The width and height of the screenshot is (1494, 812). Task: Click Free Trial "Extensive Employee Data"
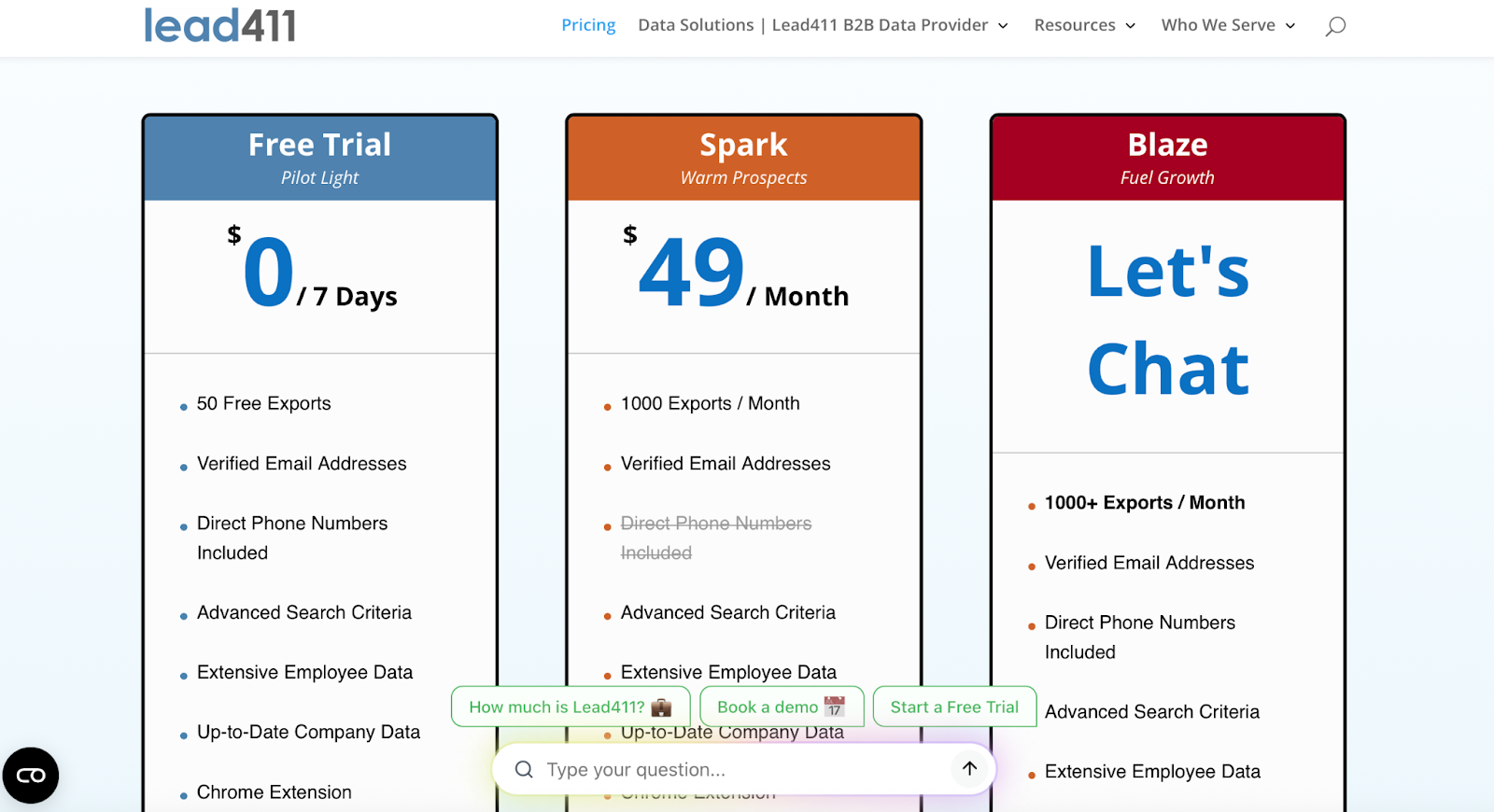(x=304, y=672)
